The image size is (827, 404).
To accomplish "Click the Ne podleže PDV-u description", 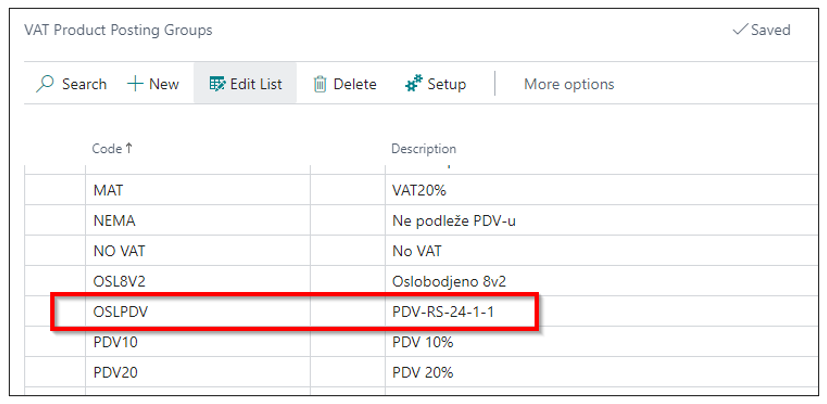I will point(454,221).
